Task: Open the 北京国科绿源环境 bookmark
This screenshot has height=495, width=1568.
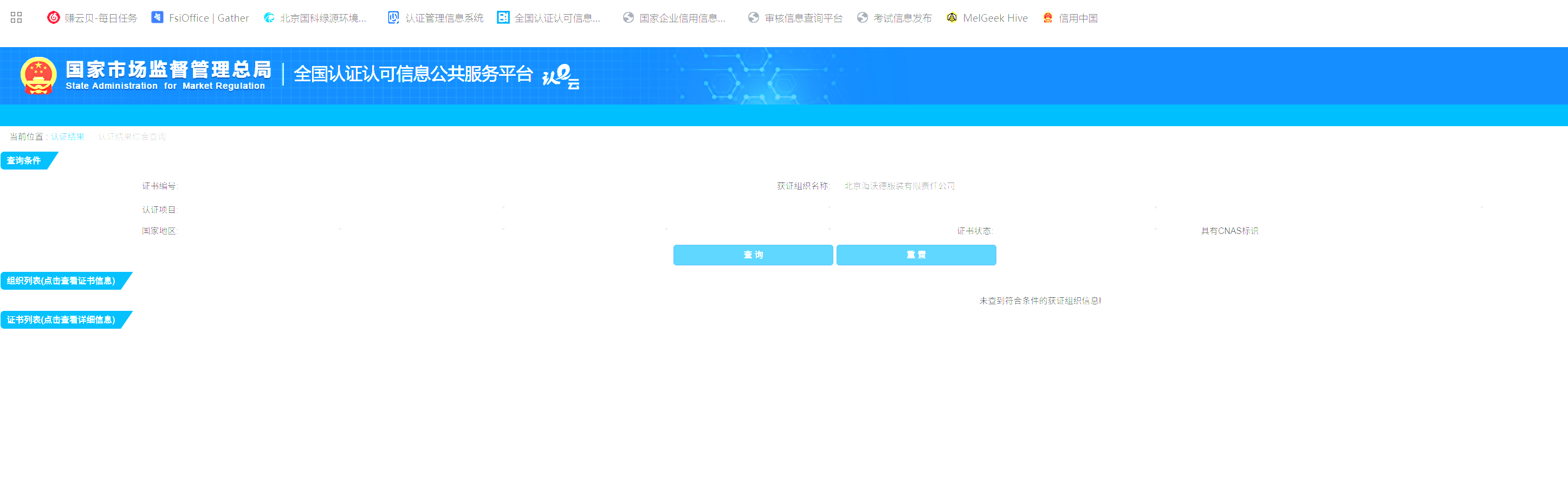Action: click(315, 18)
